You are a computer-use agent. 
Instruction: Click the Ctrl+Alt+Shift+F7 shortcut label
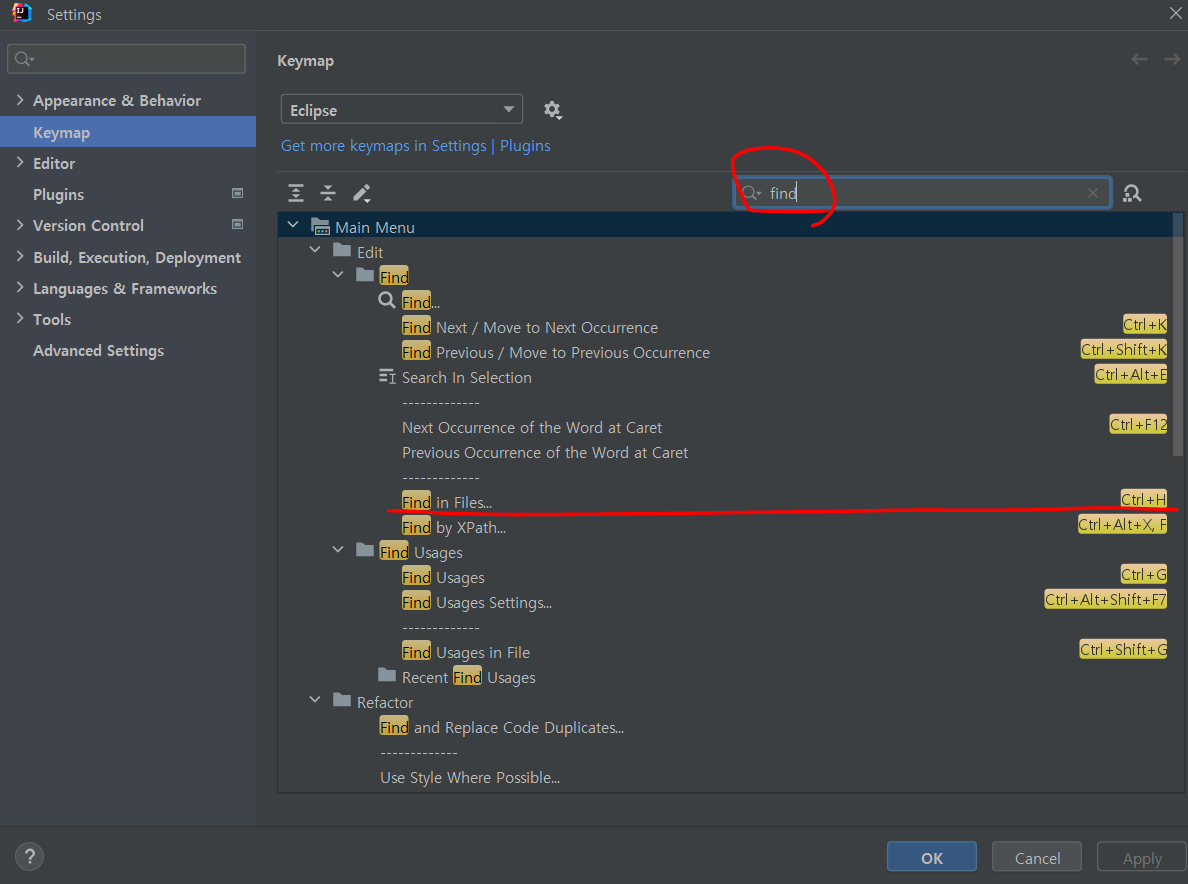tap(1105, 599)
